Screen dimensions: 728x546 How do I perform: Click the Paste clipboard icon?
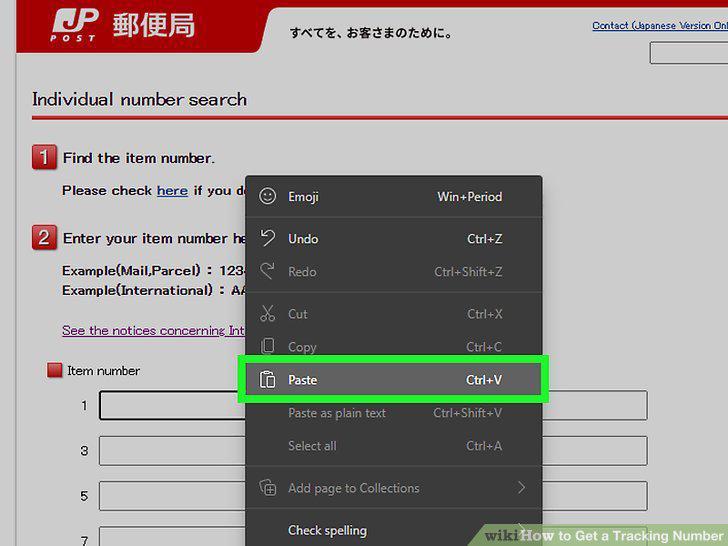click(267, 379)
